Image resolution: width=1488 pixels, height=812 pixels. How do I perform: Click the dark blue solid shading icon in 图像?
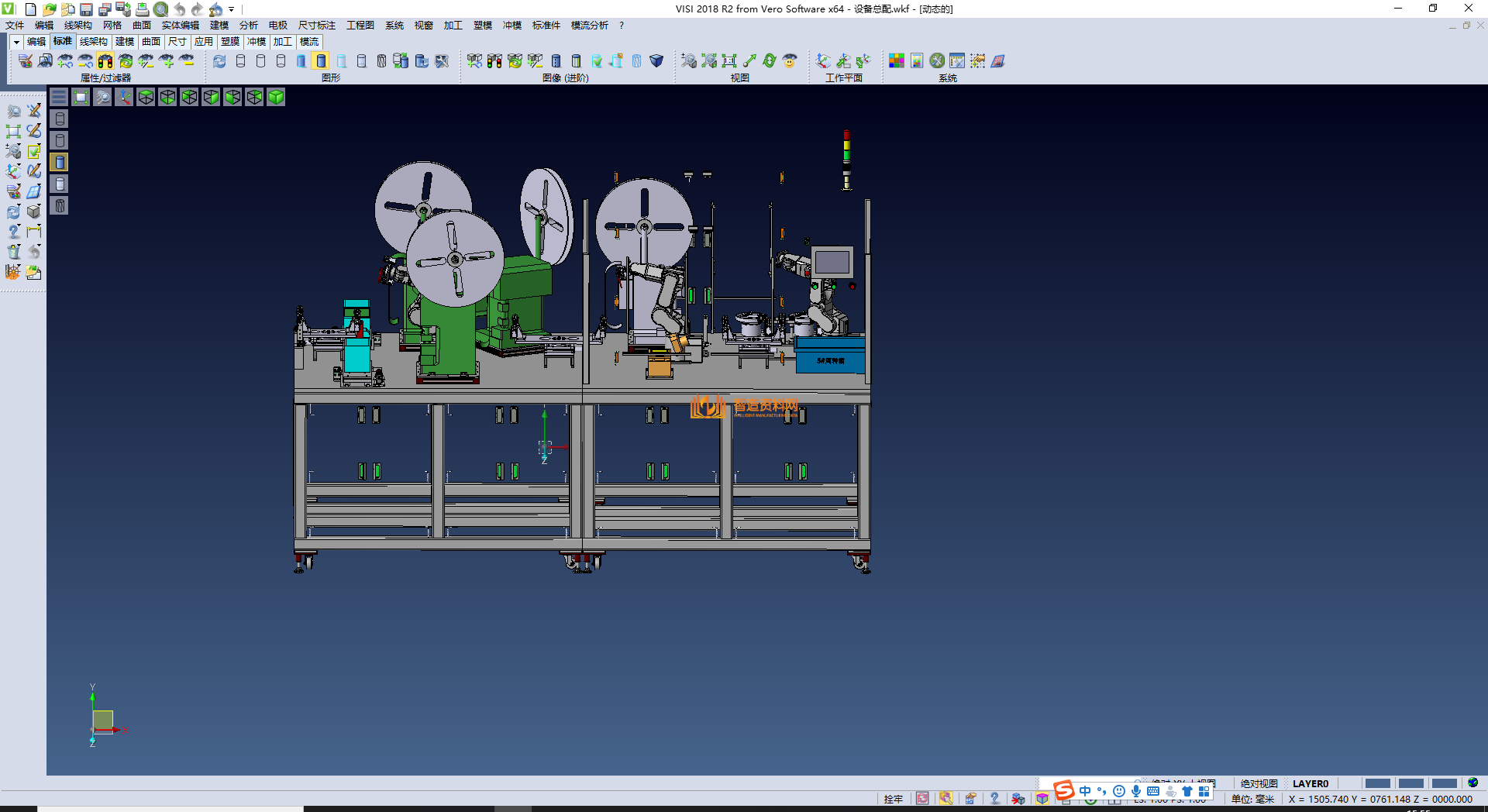point(656,60)
